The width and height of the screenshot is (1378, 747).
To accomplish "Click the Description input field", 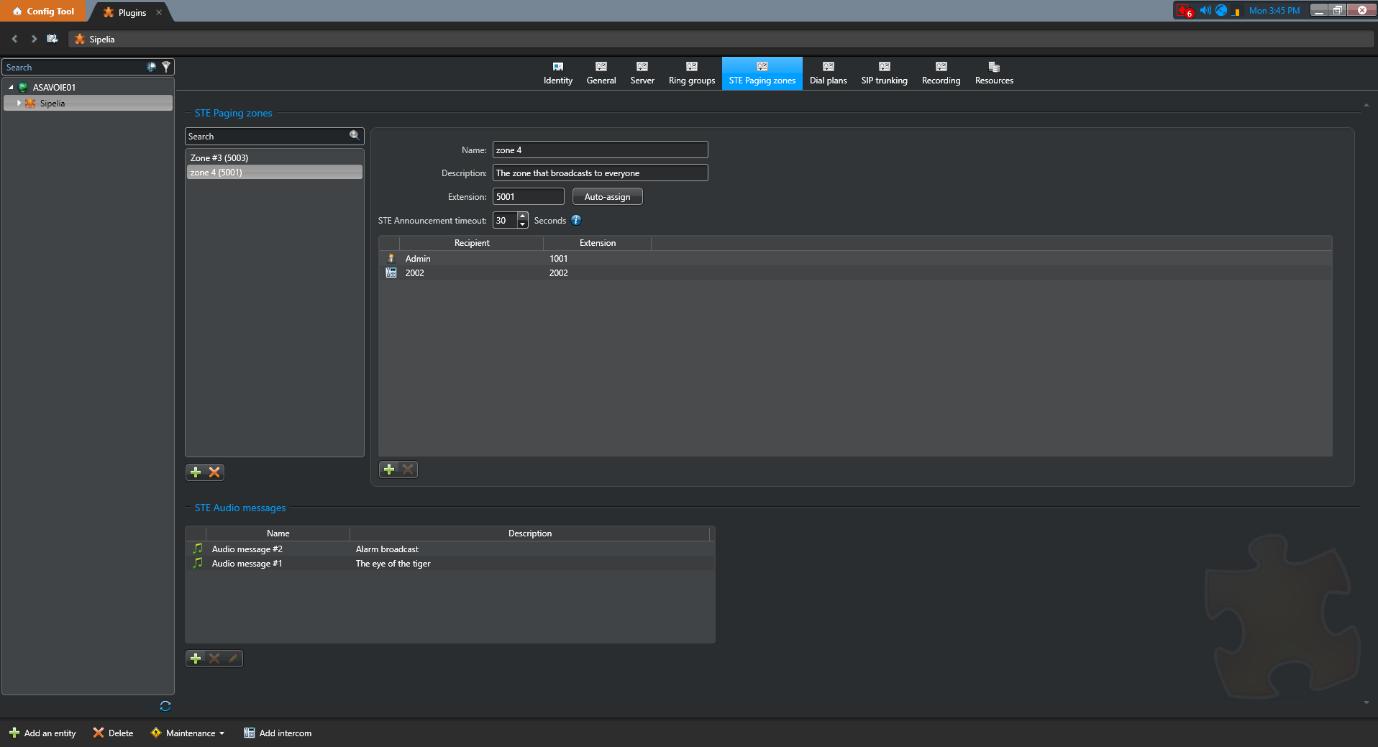I will tap(600, 173).
